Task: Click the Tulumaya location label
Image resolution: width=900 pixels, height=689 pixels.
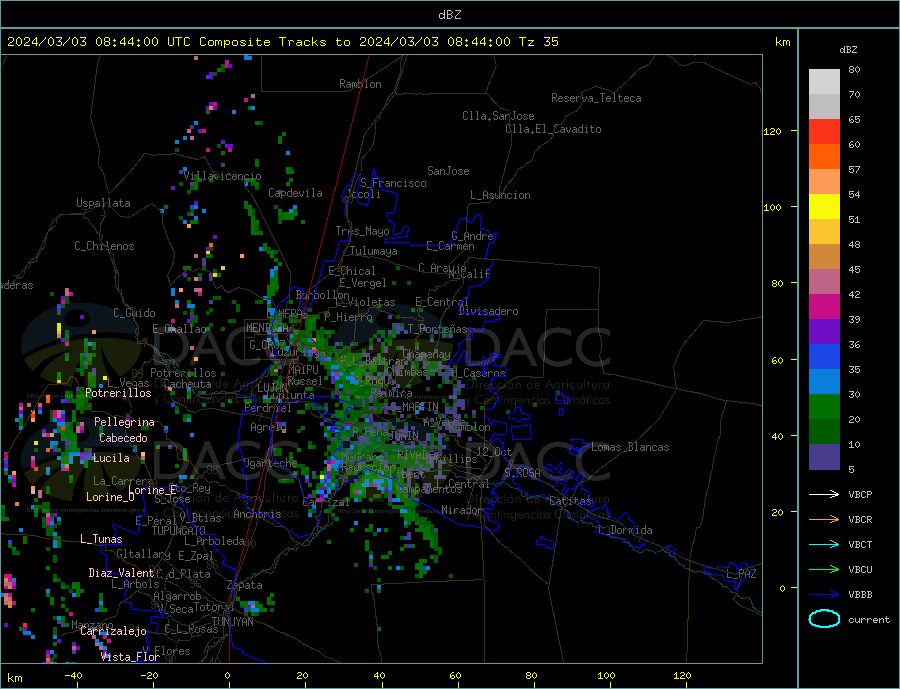Action: tap(374, 251)
